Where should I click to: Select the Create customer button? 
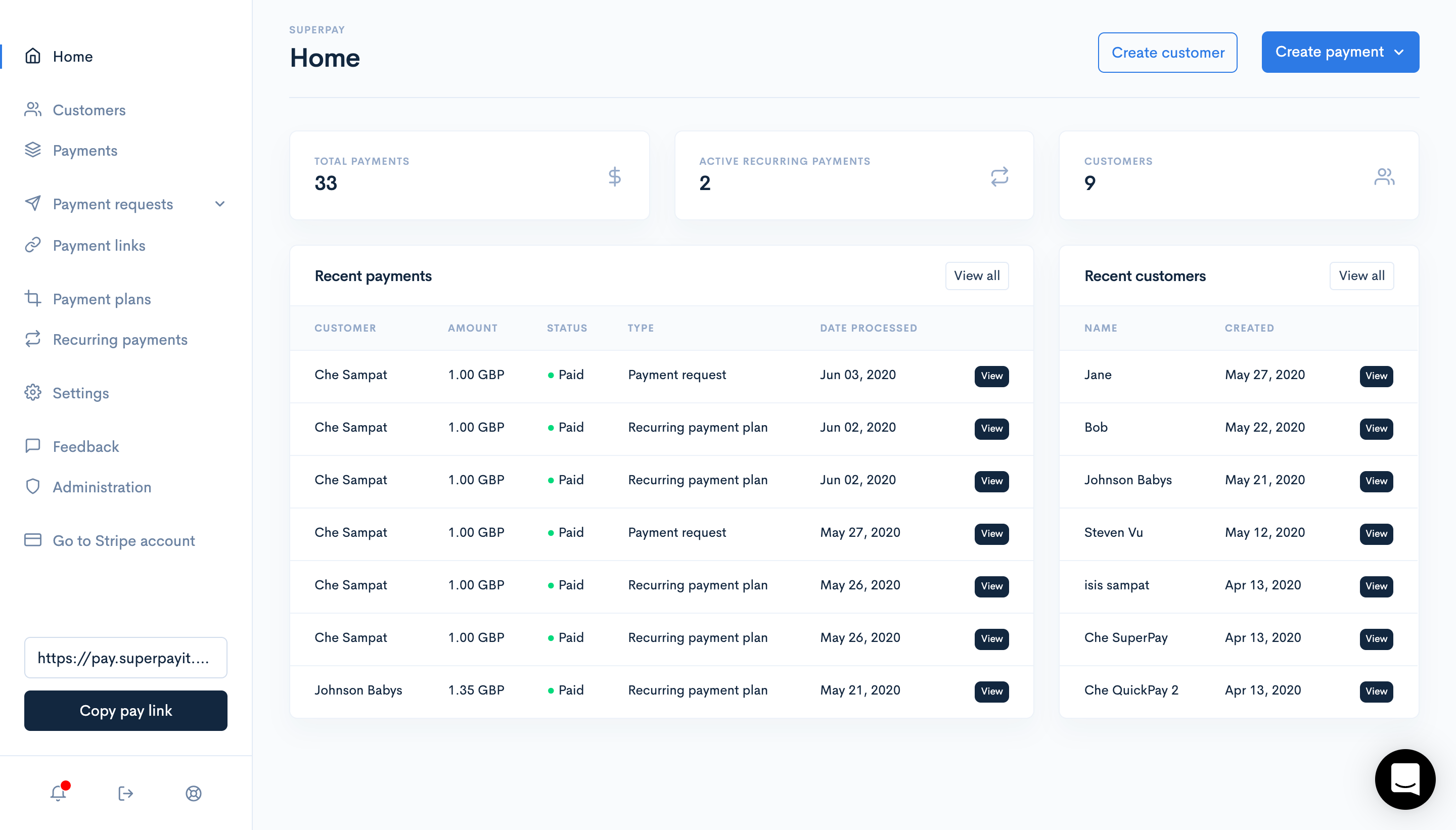[x=1168, y=52]
